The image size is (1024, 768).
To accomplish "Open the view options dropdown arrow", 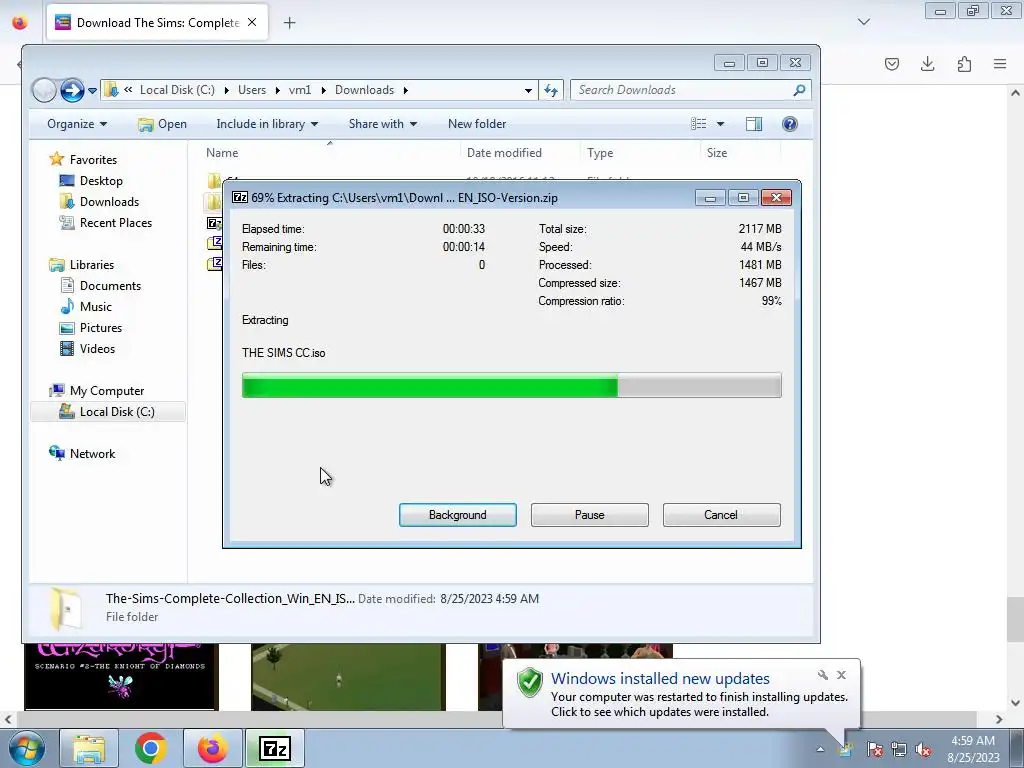I will pos(720,123).
